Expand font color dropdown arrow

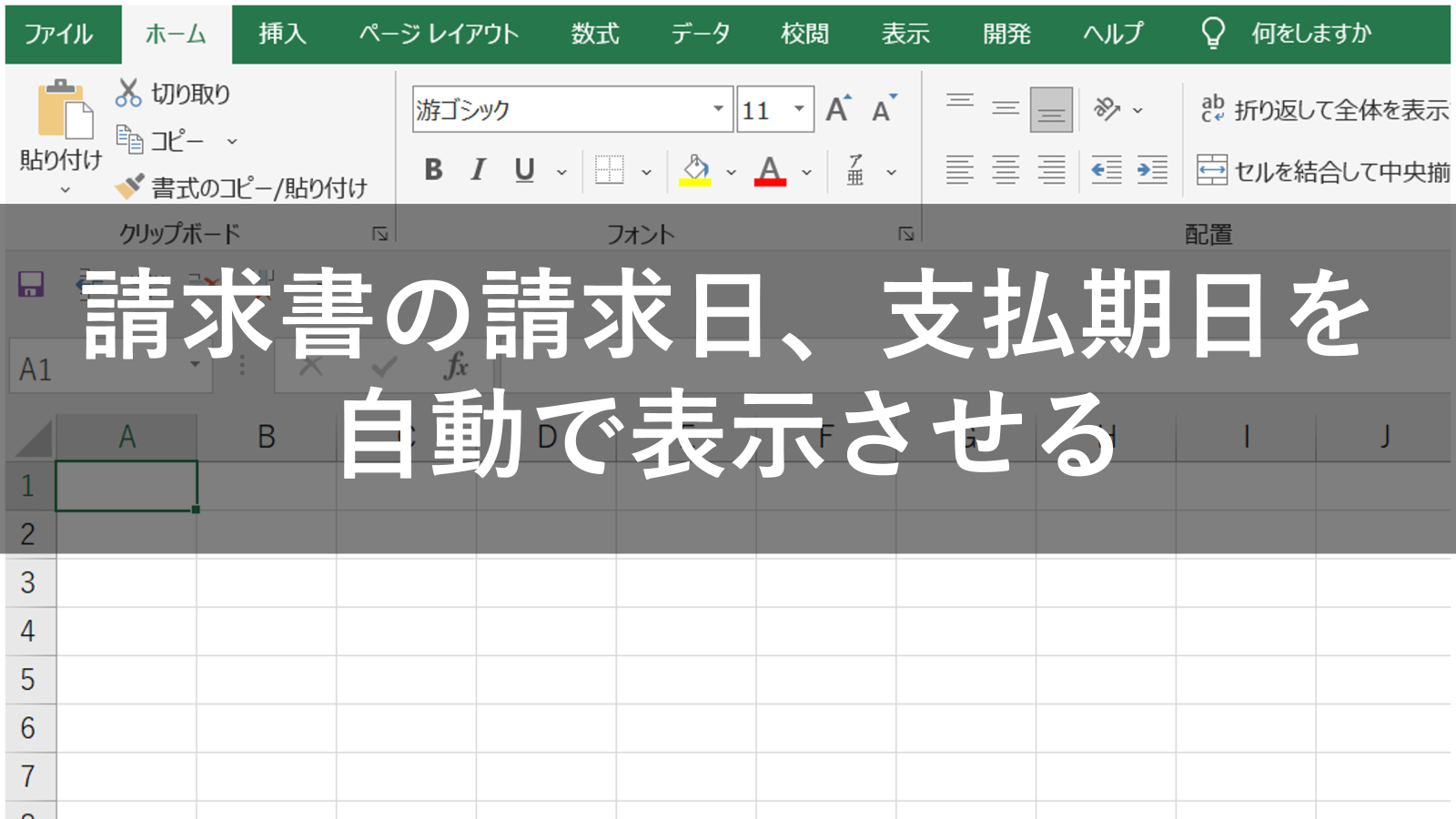(806, 171)
